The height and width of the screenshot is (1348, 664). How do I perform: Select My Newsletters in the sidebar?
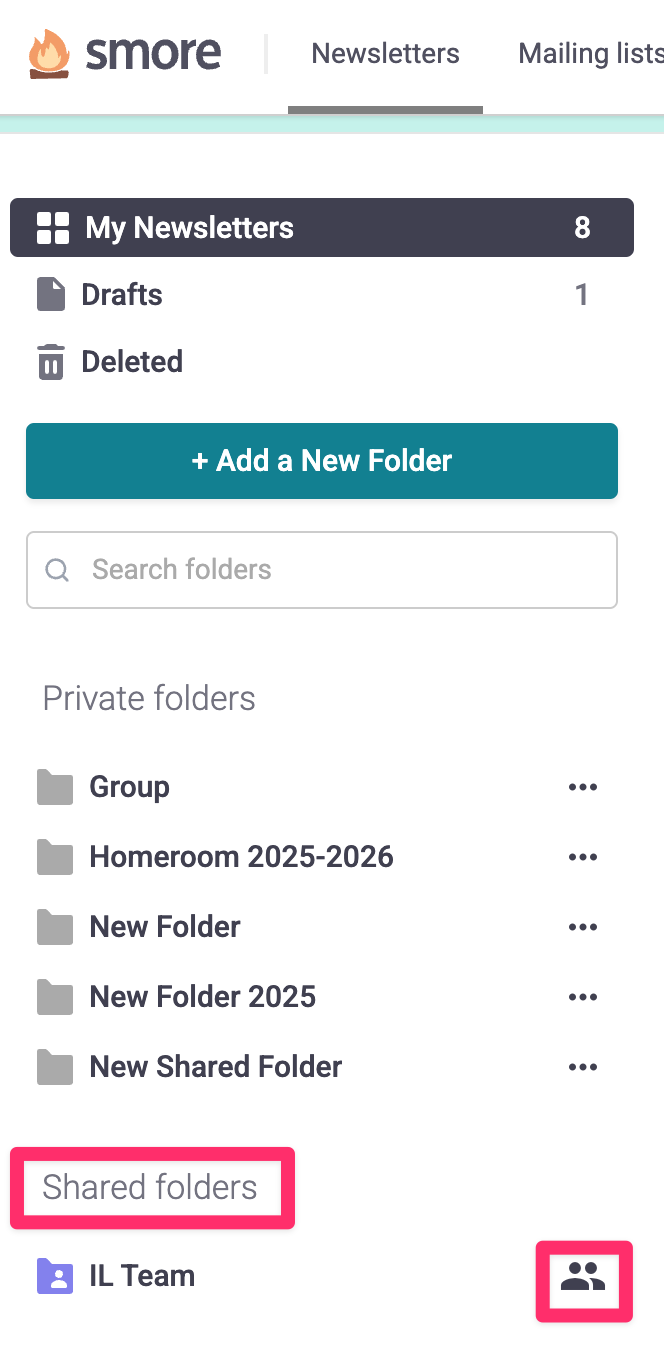pos(190,228)
